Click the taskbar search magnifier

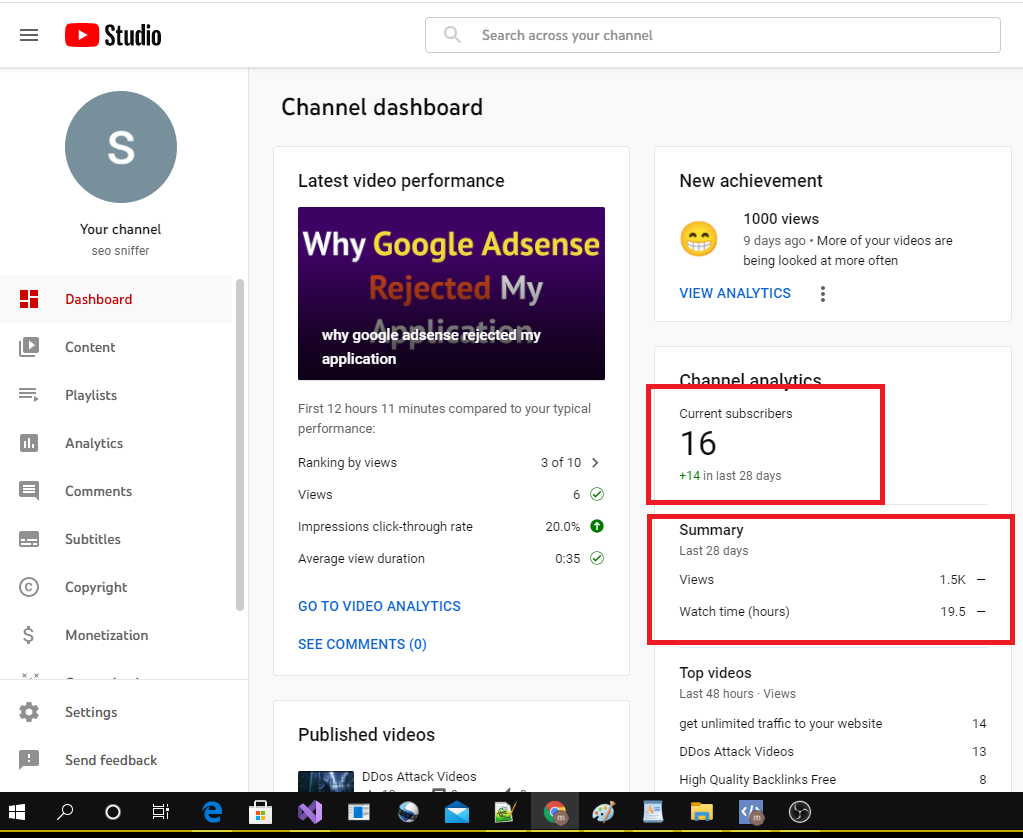[65, 812]
